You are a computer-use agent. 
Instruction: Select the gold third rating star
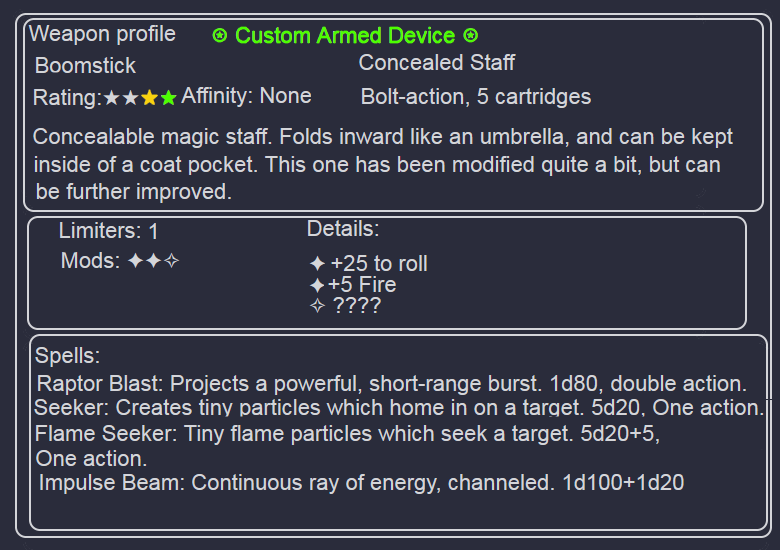click(x=150, y=97)
